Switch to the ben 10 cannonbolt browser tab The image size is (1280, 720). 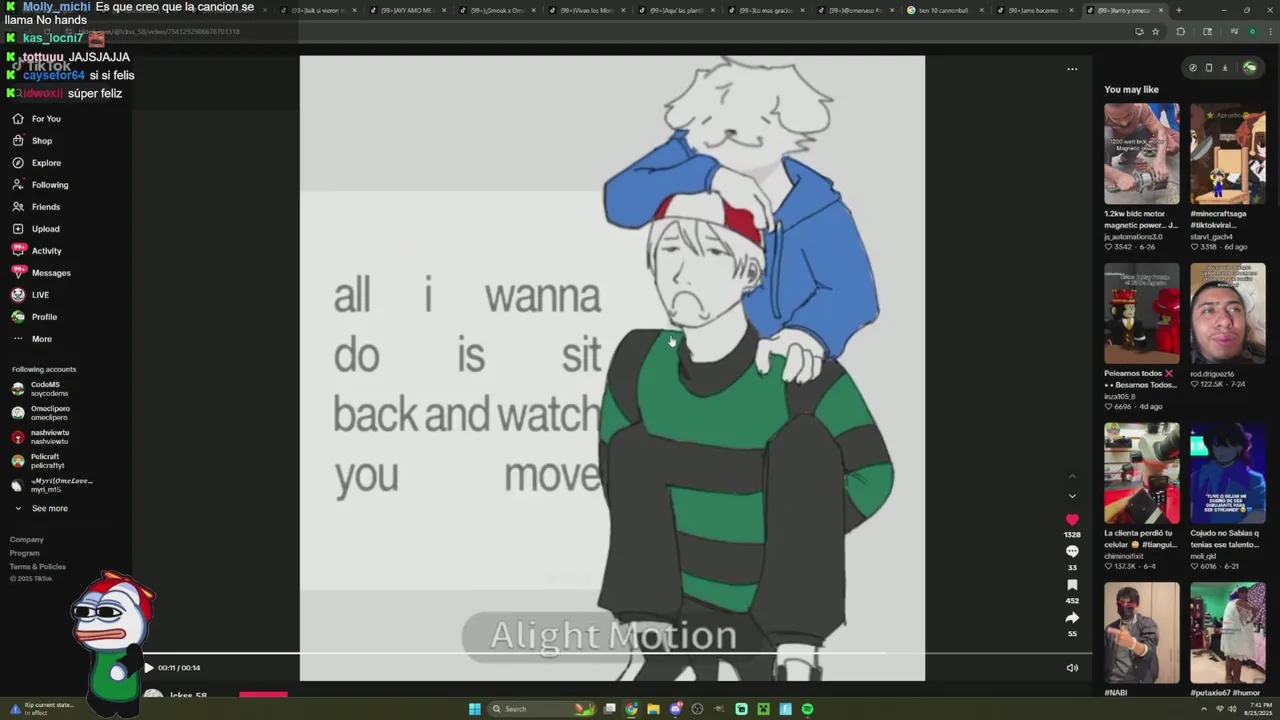point(944,10)
